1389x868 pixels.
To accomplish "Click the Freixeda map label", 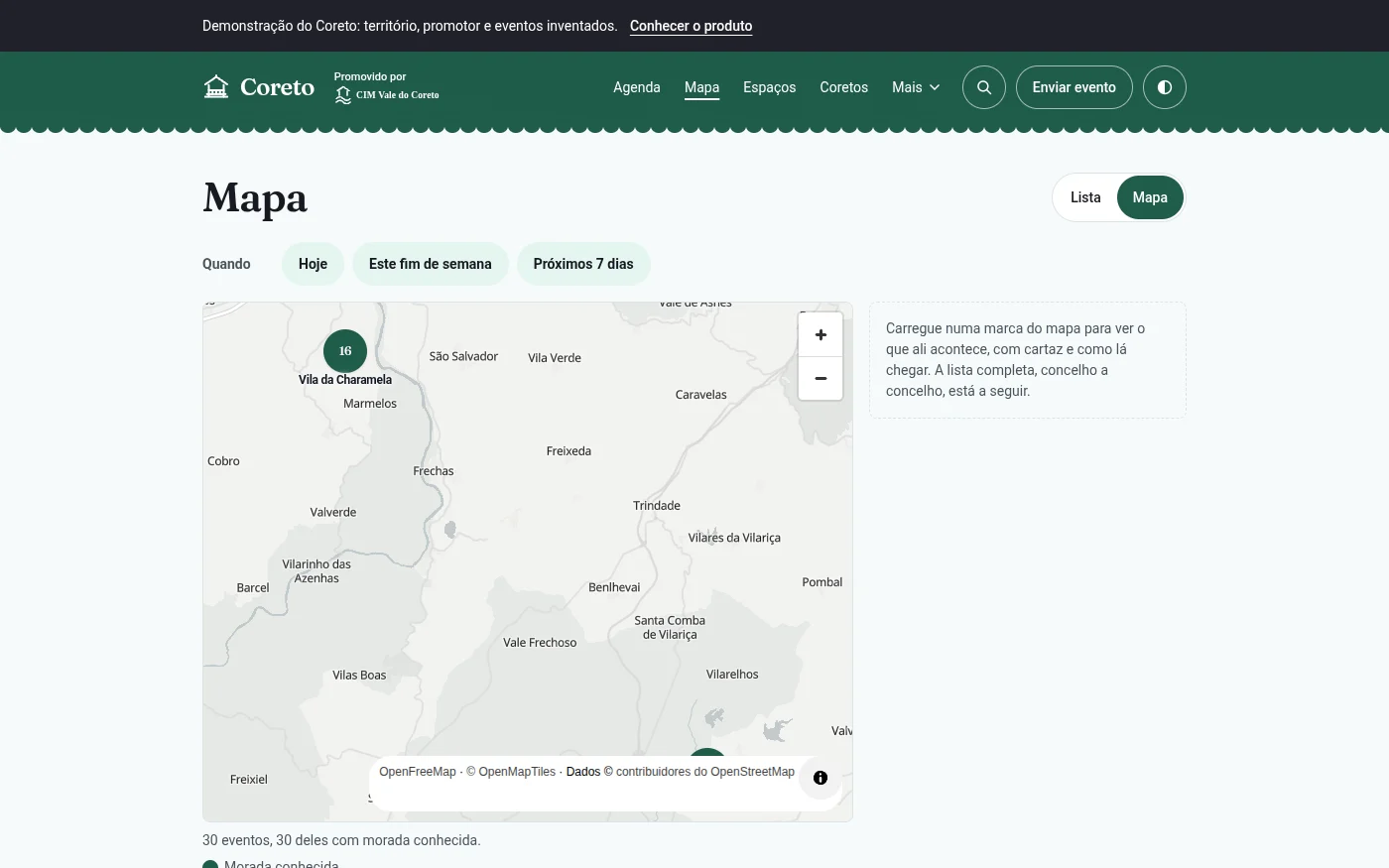I will 568,451.
